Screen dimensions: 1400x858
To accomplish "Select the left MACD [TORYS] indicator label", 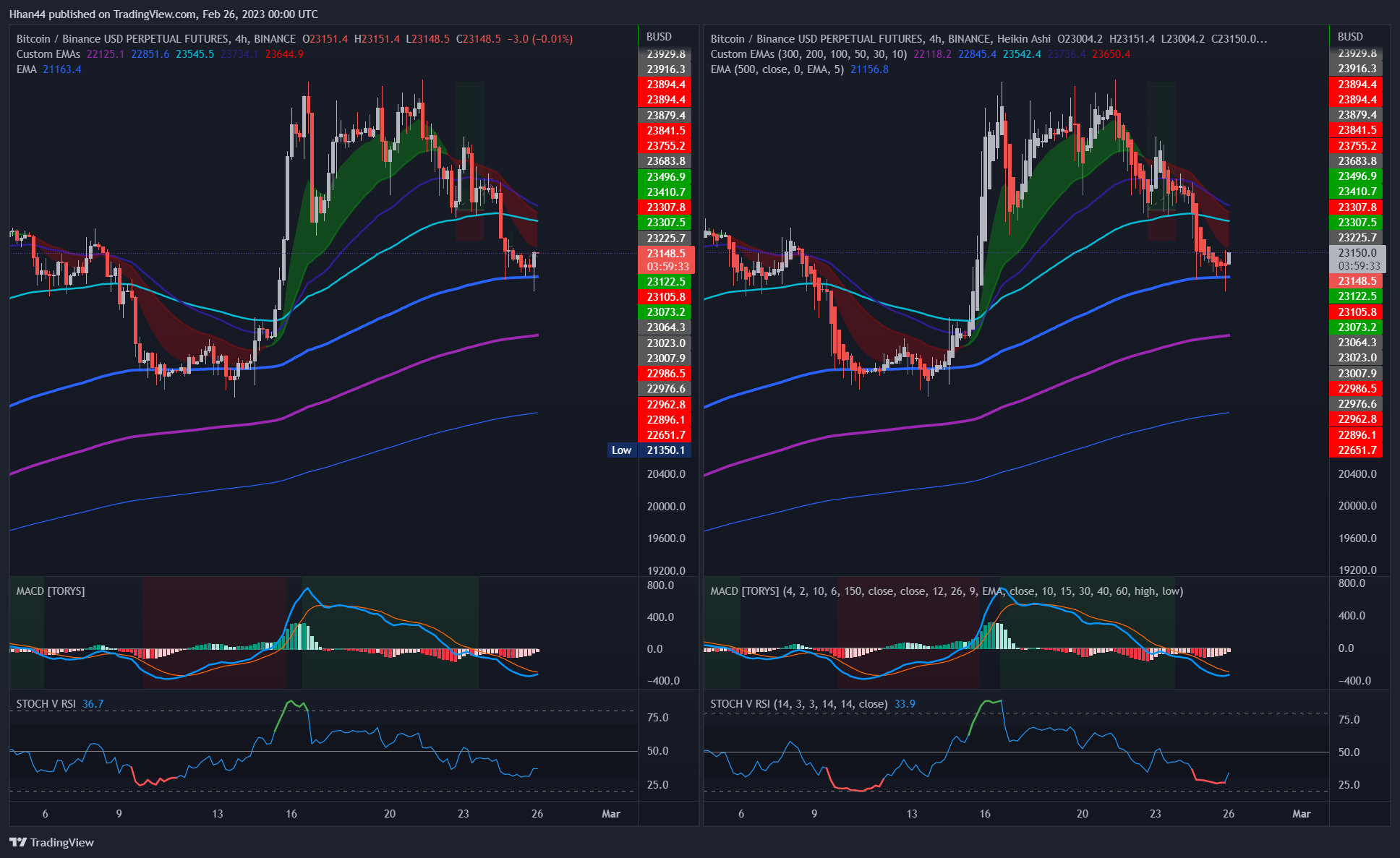I will [51, 591].
